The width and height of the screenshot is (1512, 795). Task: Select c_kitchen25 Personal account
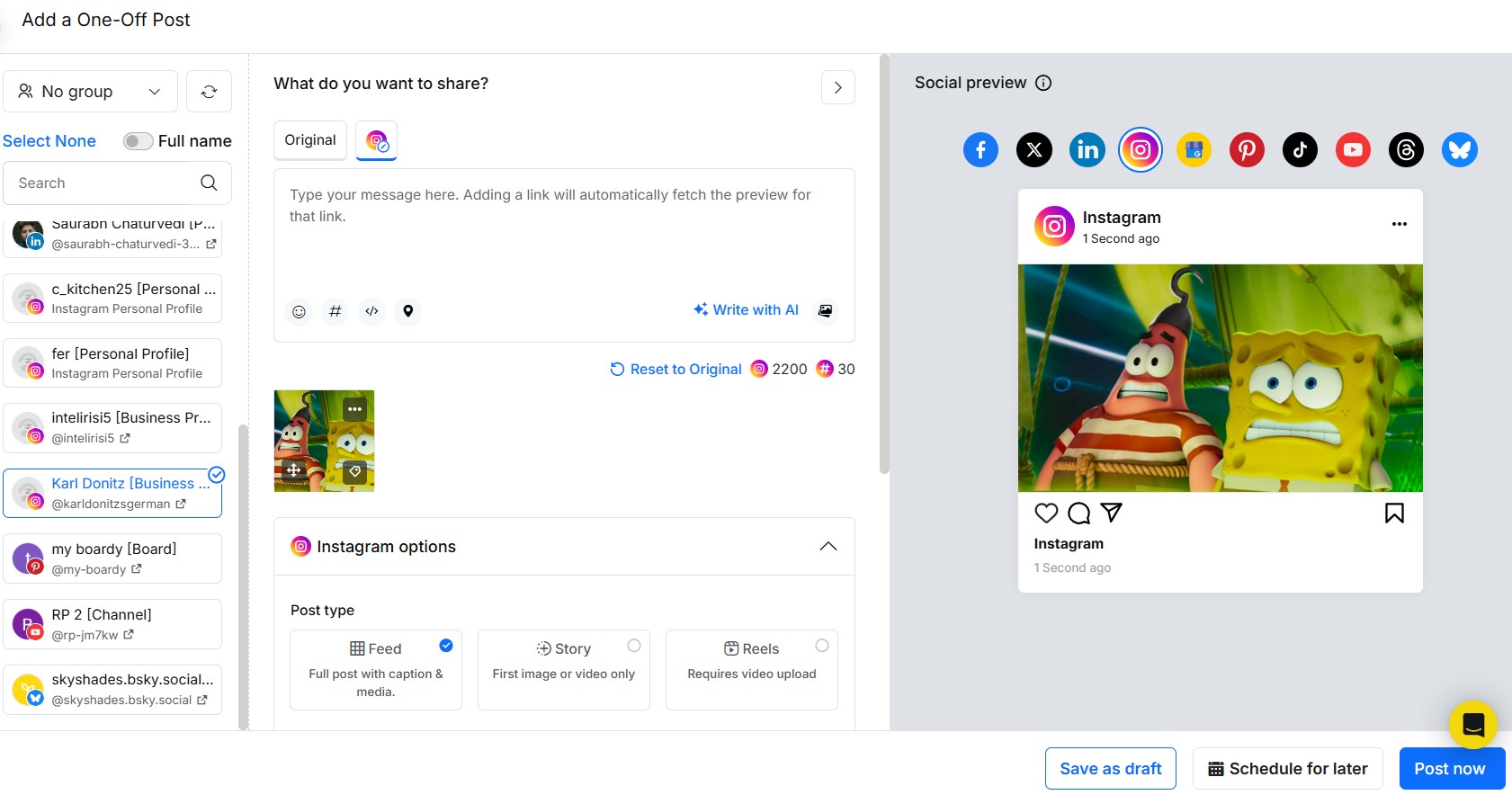[x=112, y=298]
